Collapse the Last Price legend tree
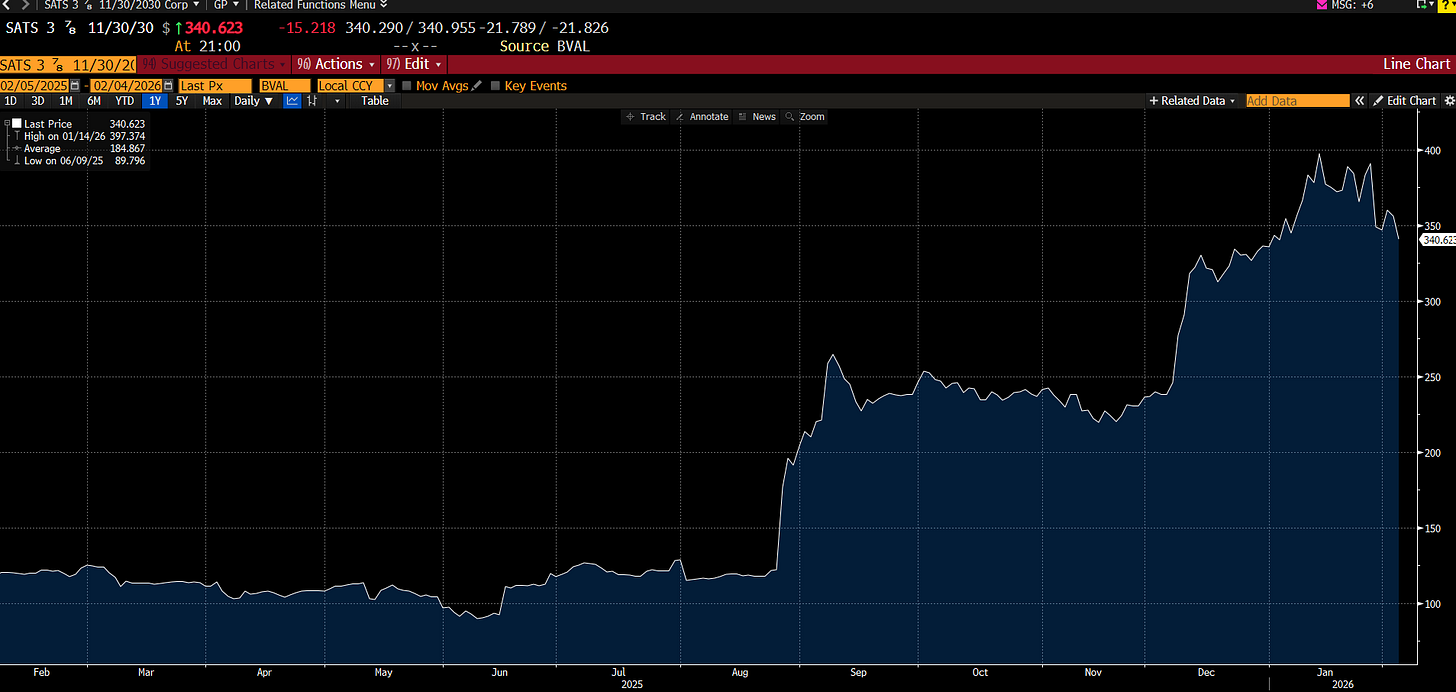 coord(6,124)
